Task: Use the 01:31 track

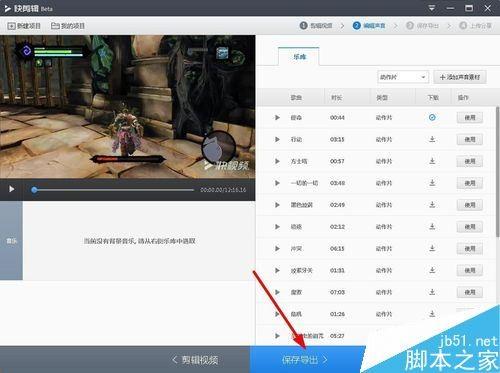Action: point(470,270)
